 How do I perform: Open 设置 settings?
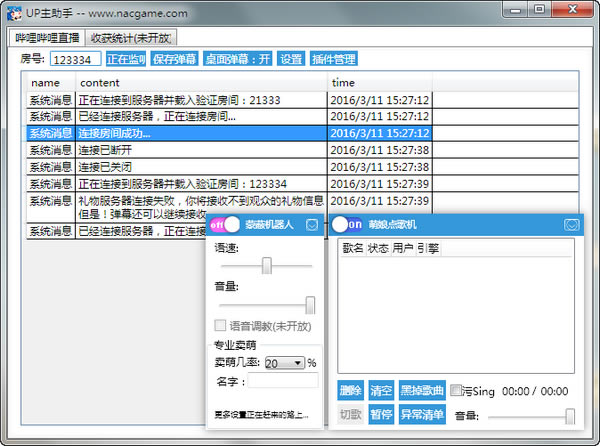click(x=291, y=60)
